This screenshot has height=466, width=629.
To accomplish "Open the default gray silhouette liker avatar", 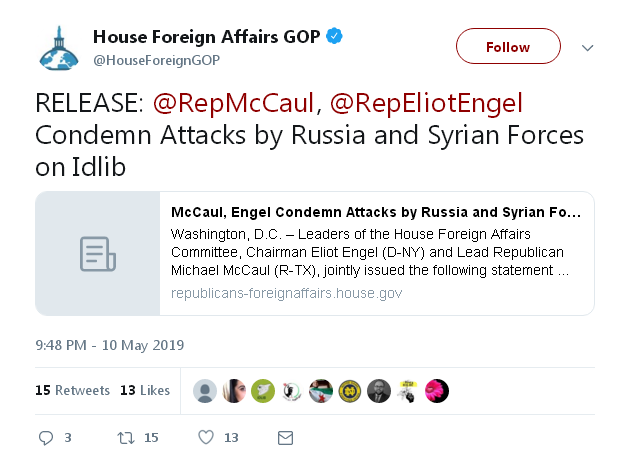I will tap(205, 391).
